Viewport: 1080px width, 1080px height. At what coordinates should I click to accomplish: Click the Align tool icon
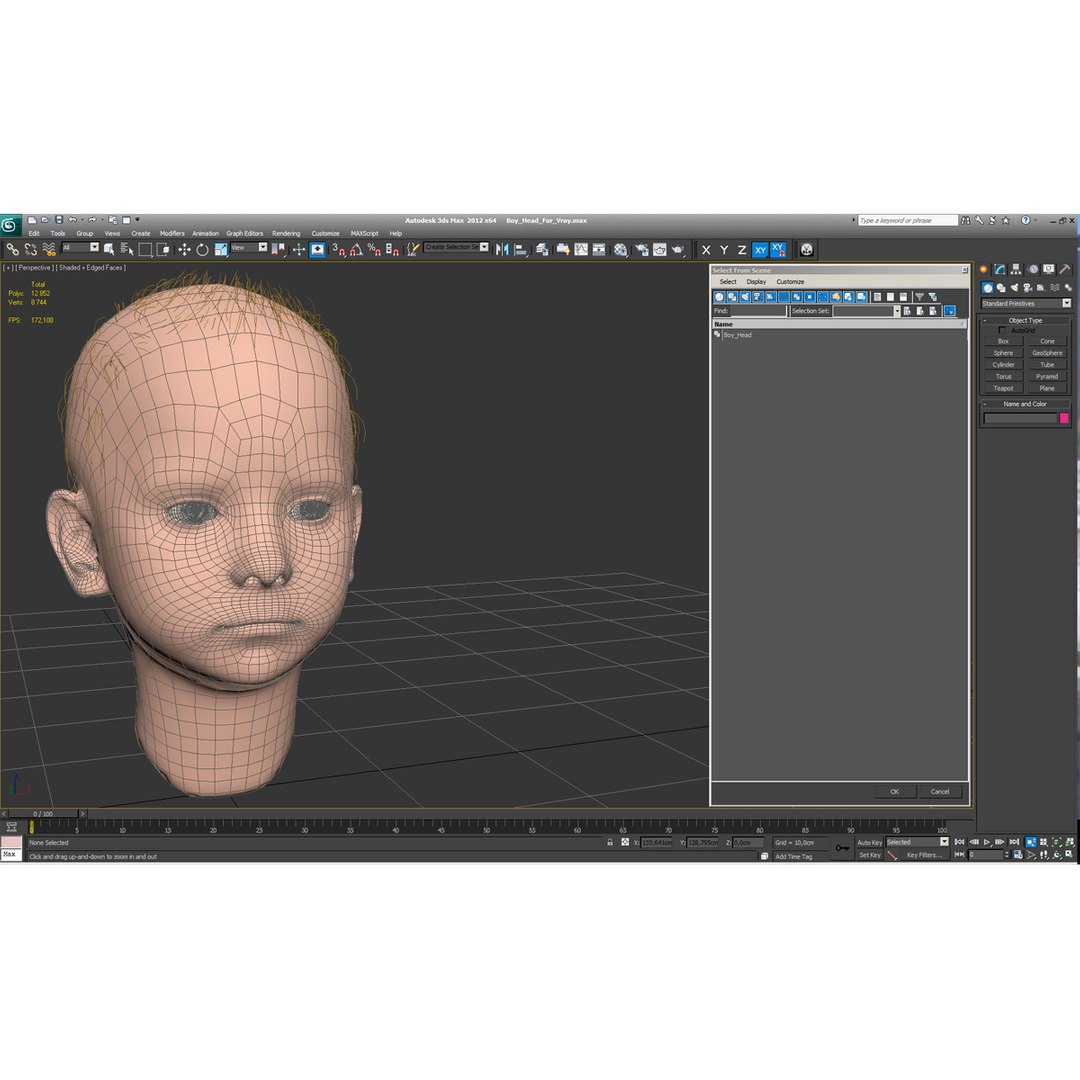point(521,249)
